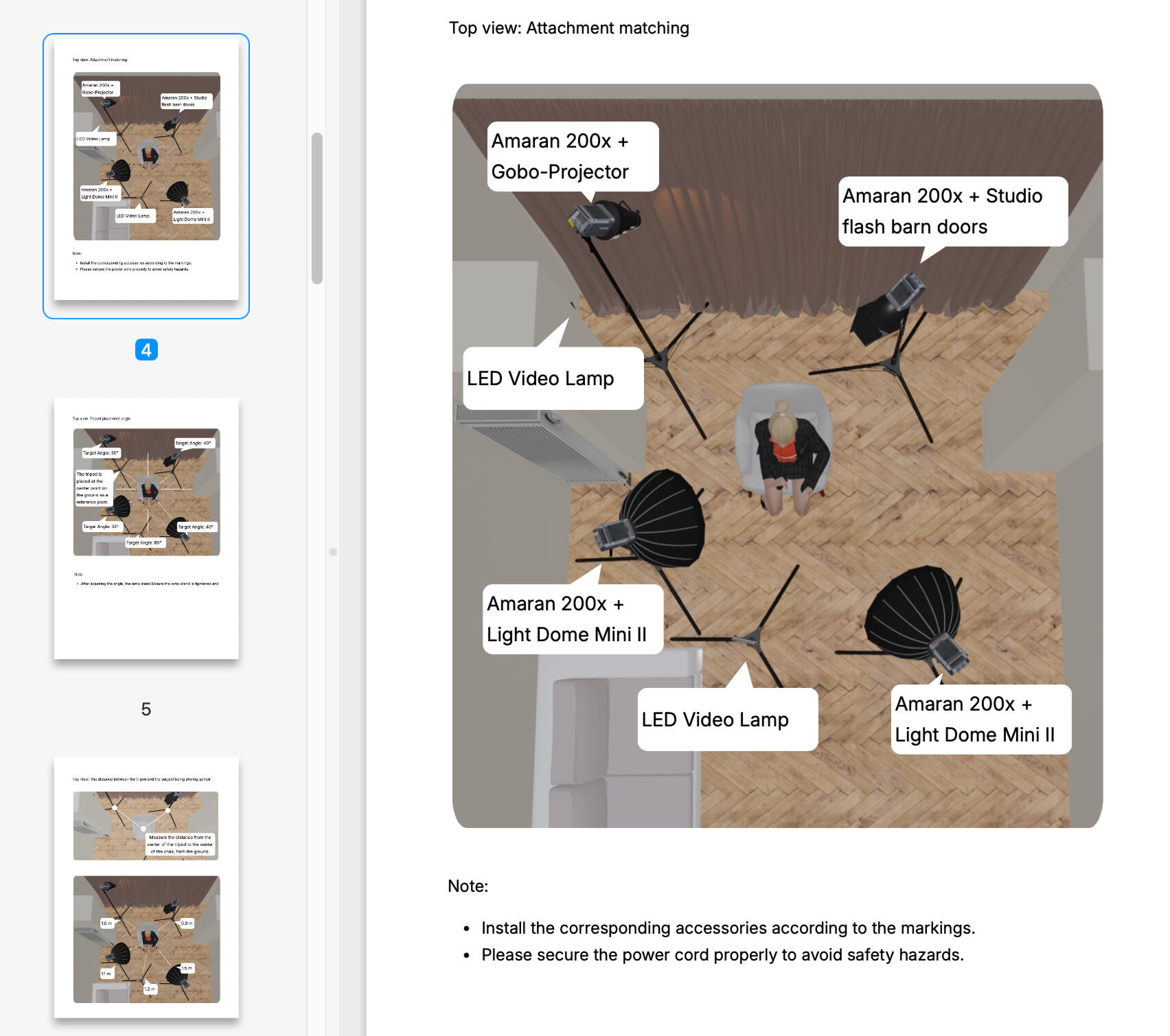
Task: Click LED Video Lamp callout above the radiator
Action: [x=553, y=378]
